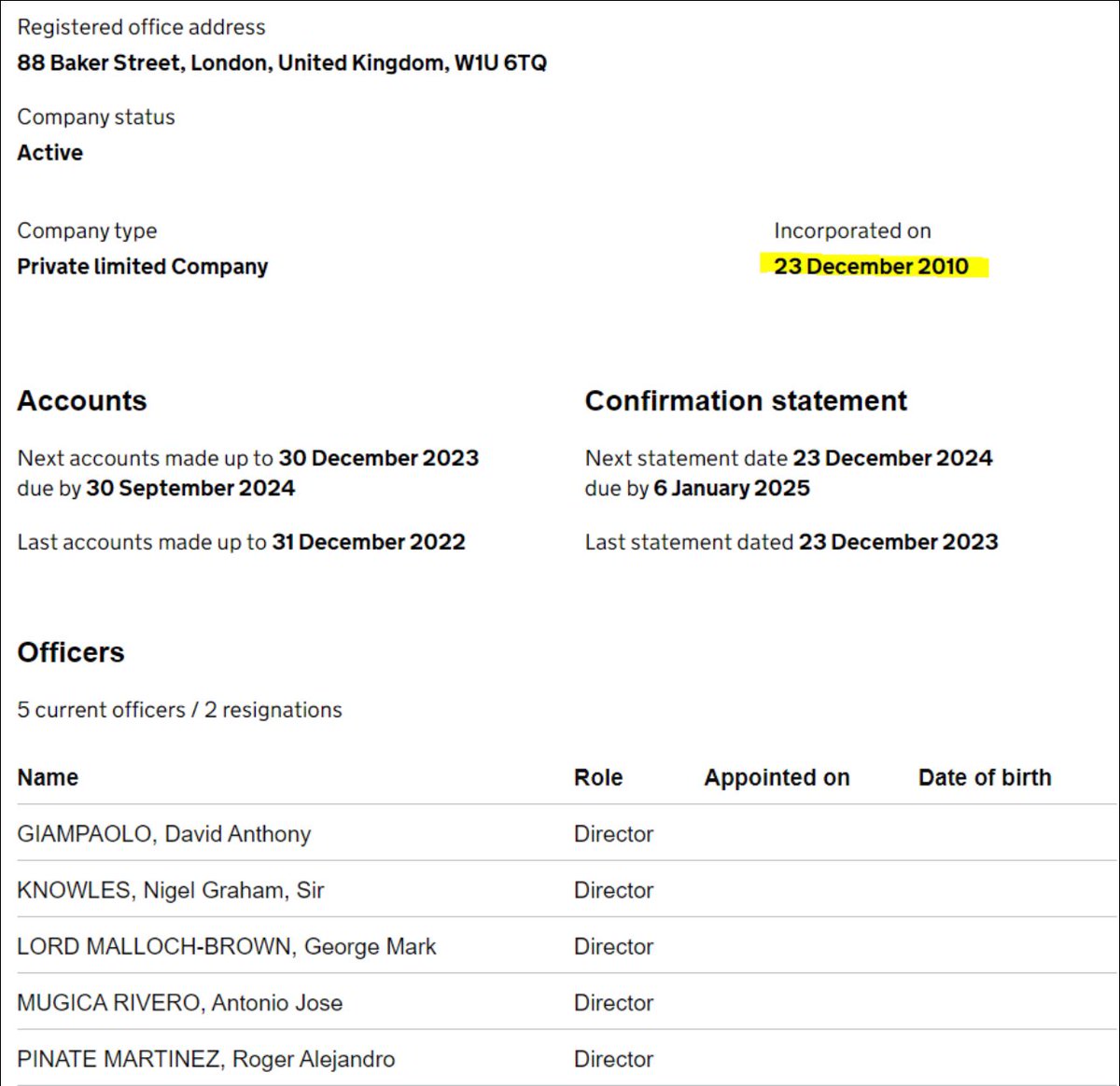
Task: Open PINATE MARTINEZ, Roger Alejandro entry
Action: pyautogui.click(x=205, y=1059)
